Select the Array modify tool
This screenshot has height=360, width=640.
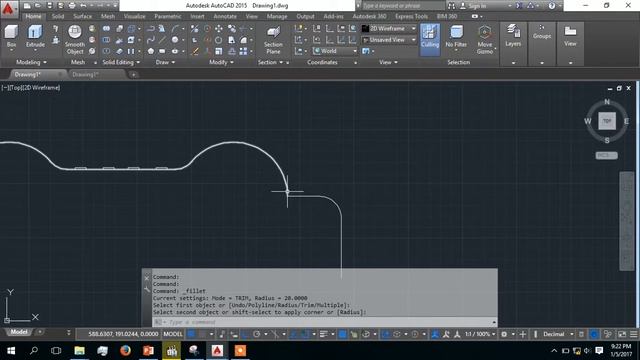click(243, 51)
